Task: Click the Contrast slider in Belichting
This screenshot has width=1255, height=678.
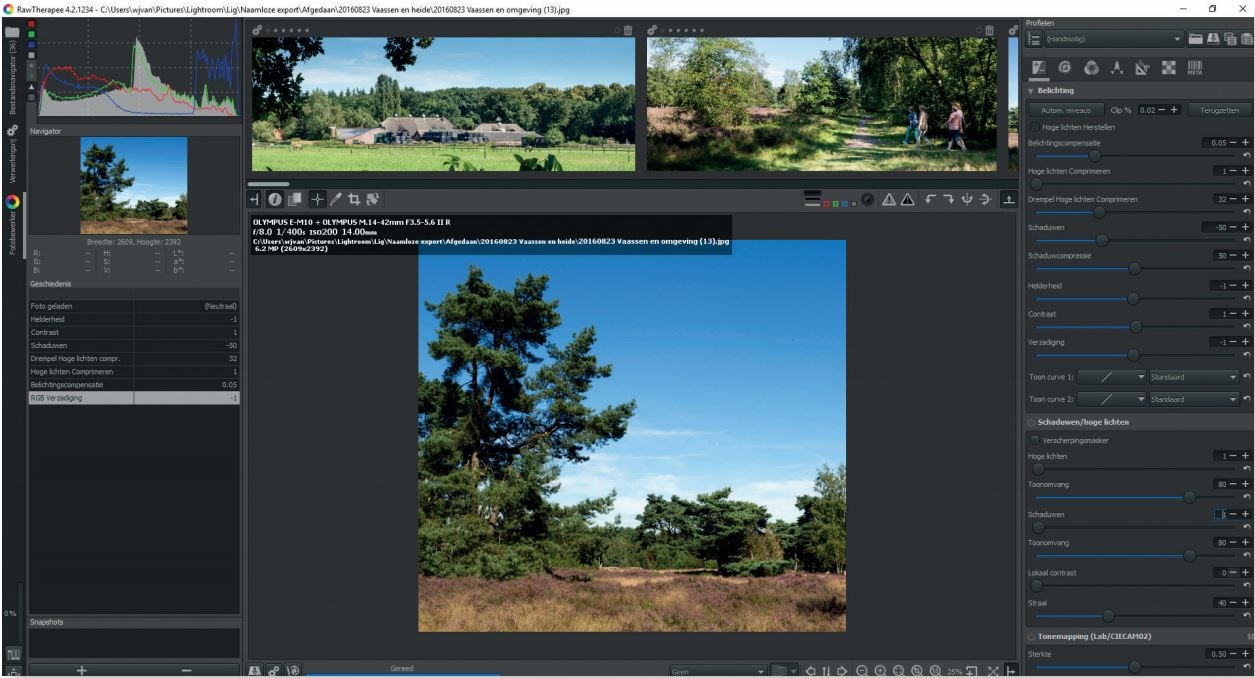Action: point(1135,327)
